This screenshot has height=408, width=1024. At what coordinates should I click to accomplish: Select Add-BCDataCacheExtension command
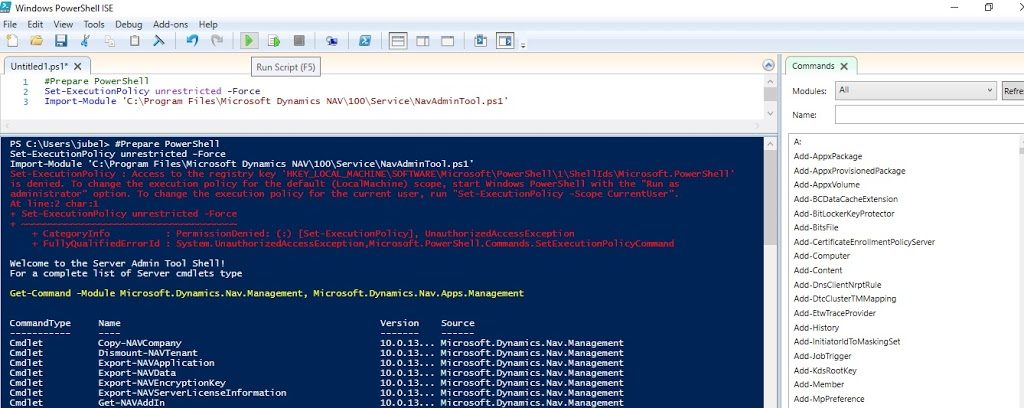pyautogui.click(x=846, y=199)
